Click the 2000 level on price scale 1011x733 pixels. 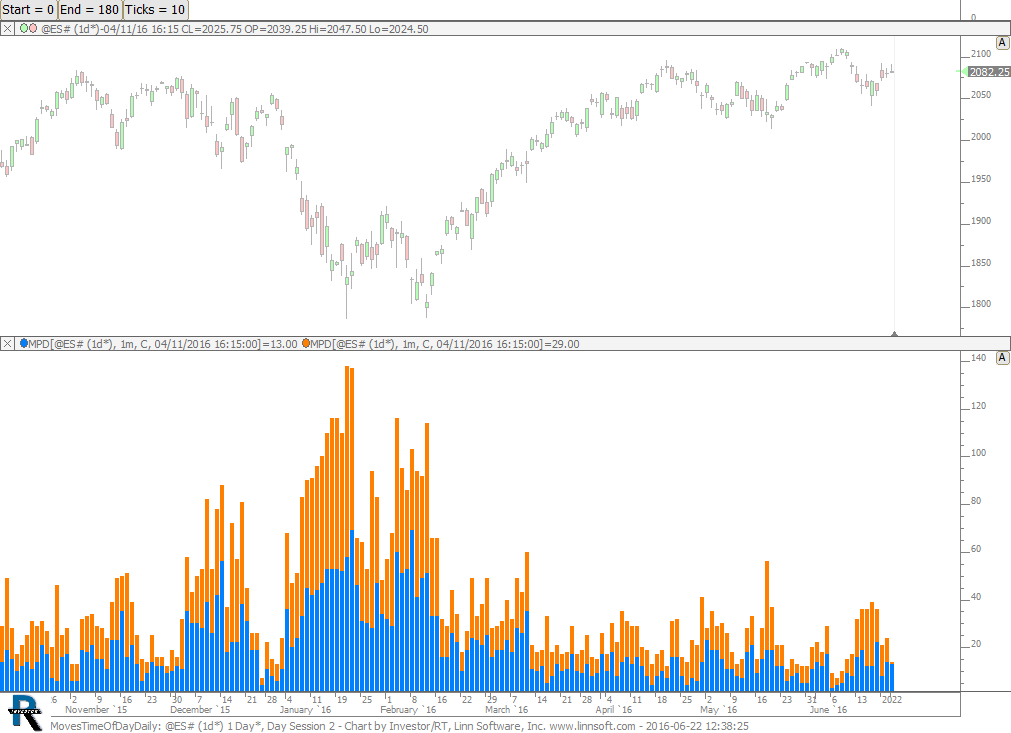click(x=980, y=137)
